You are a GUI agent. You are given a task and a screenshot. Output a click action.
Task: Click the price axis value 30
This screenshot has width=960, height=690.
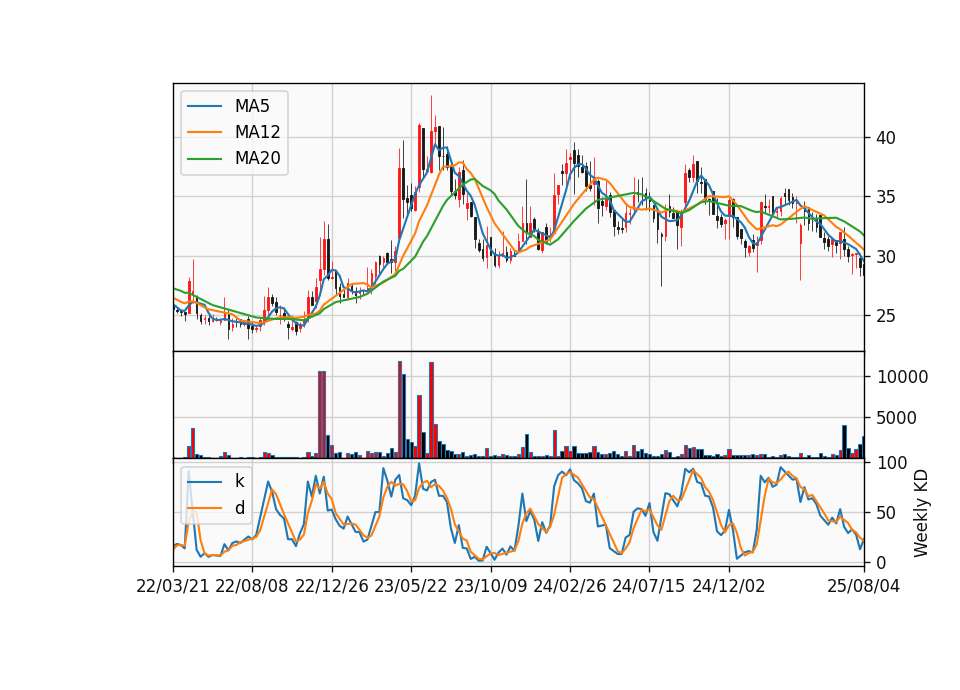click(886, 257)
